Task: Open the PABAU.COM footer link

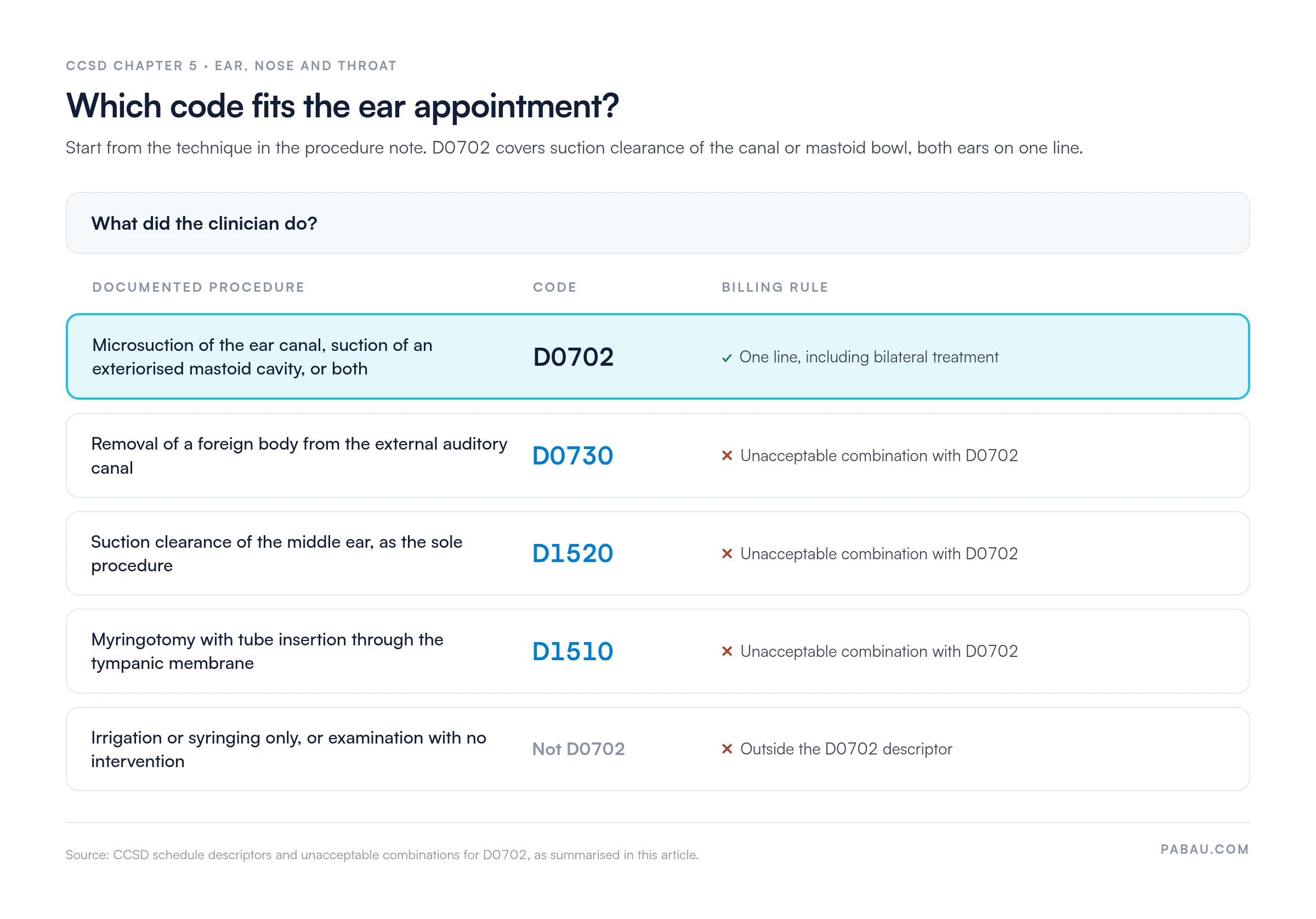Action: (x=1204, y=849)
